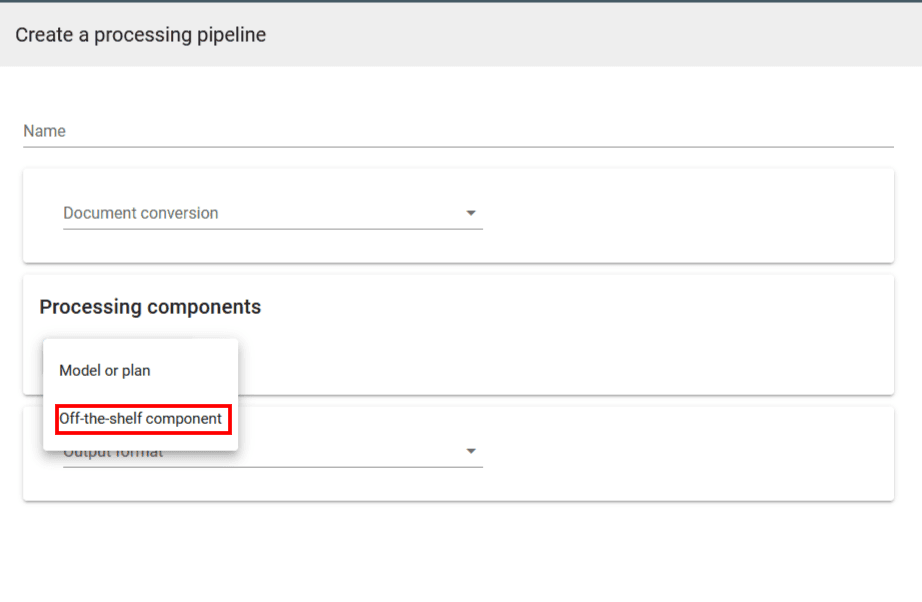Open the Document conversion dropdown

(x=272, y=213)
